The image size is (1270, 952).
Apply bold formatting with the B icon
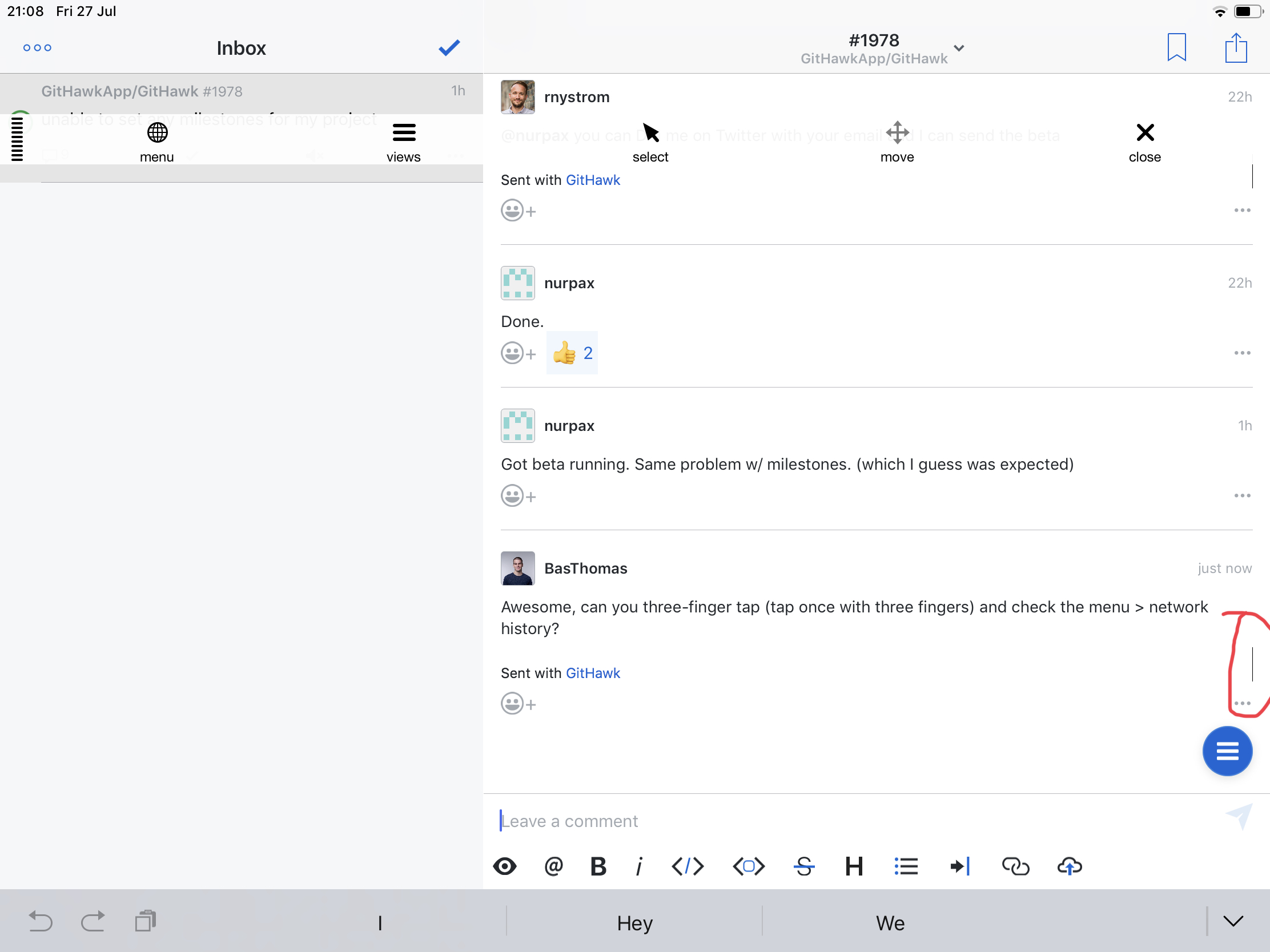pos(598,866)
